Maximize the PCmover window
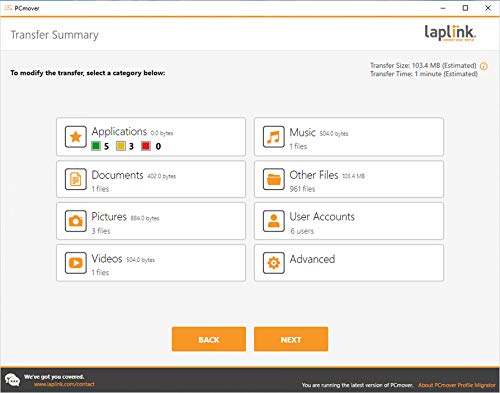This screenshot has width=500, height=393. [465, 8]
